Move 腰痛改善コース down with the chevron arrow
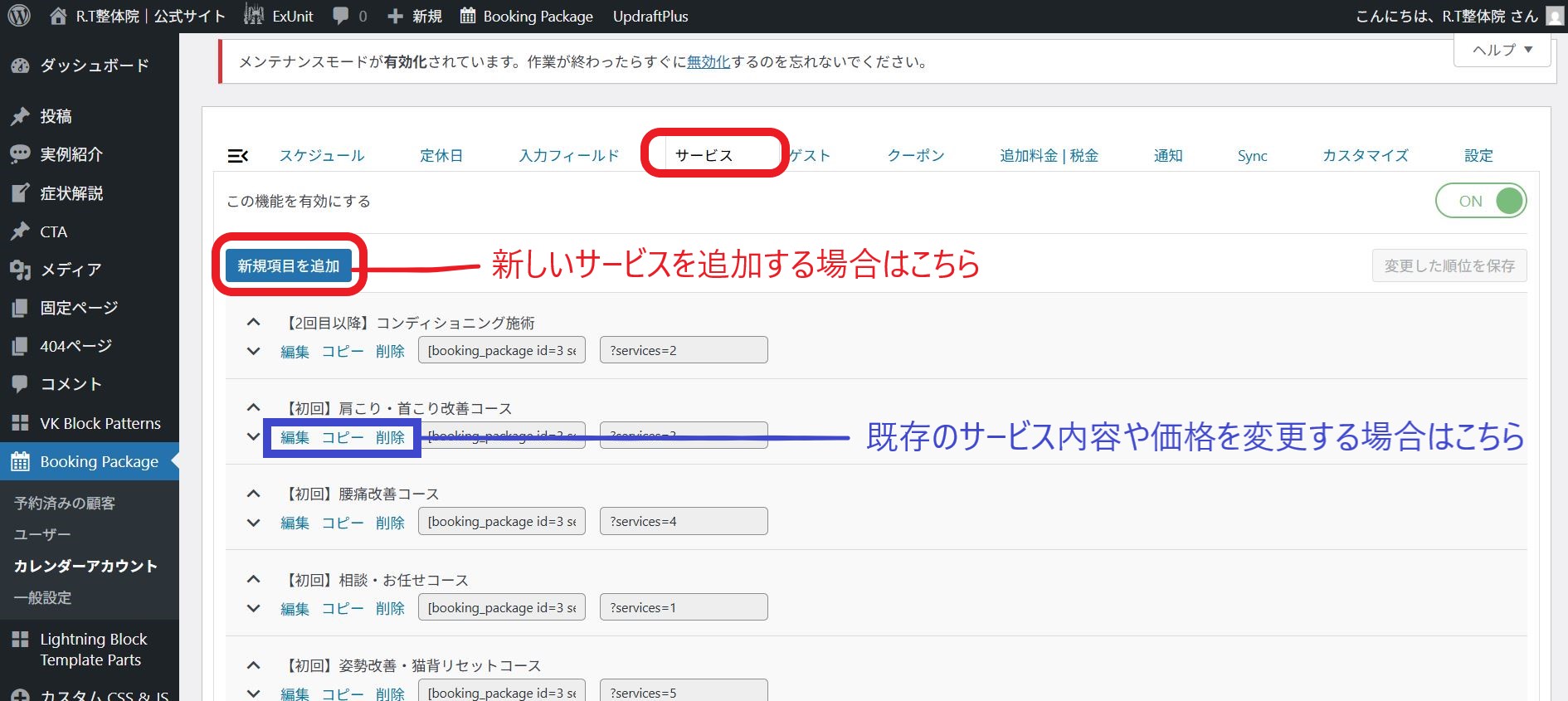Screen dimensions: 1568x701 (x=254, y=523)
